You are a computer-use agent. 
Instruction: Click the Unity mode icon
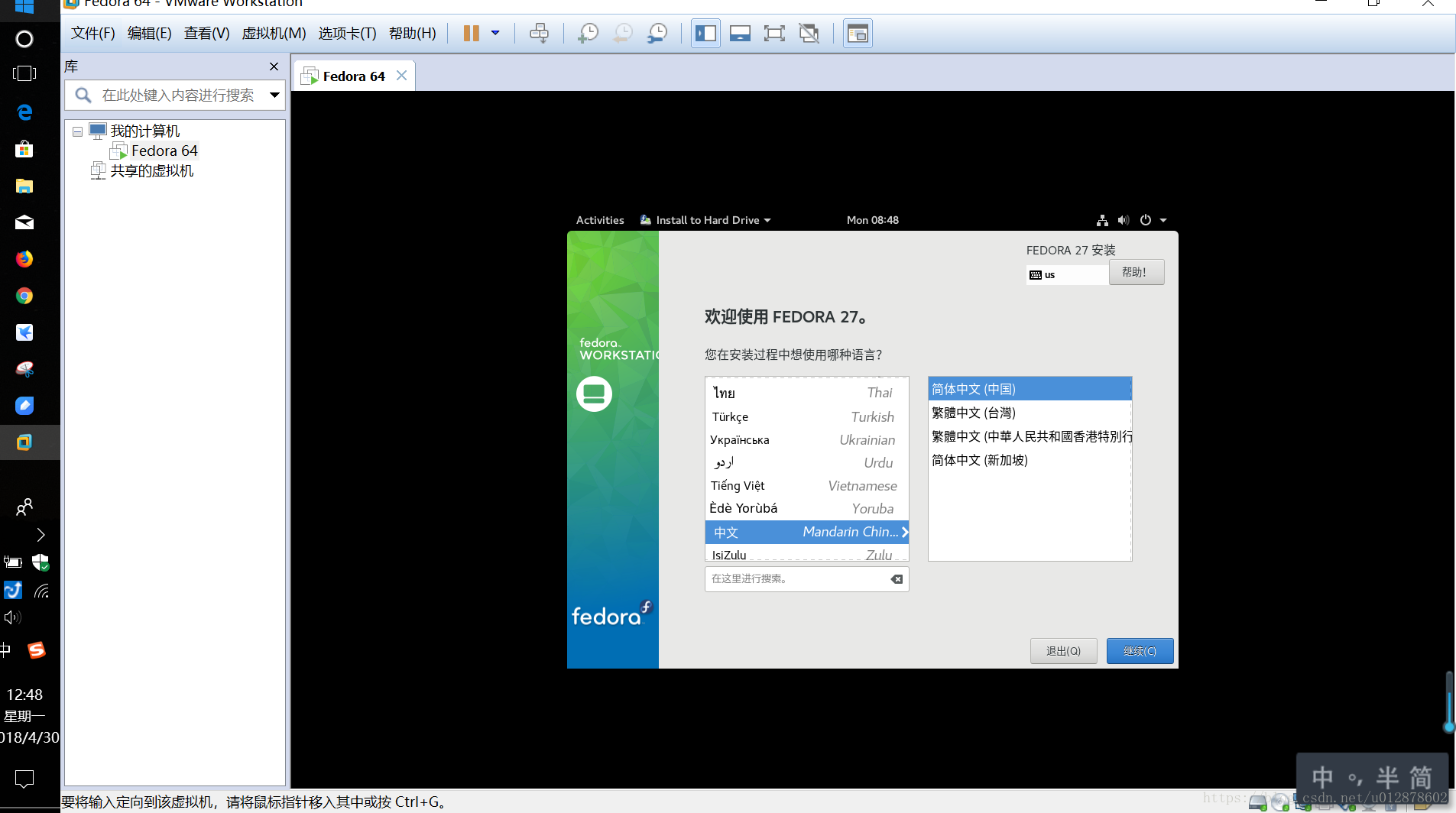coord(809,33)
